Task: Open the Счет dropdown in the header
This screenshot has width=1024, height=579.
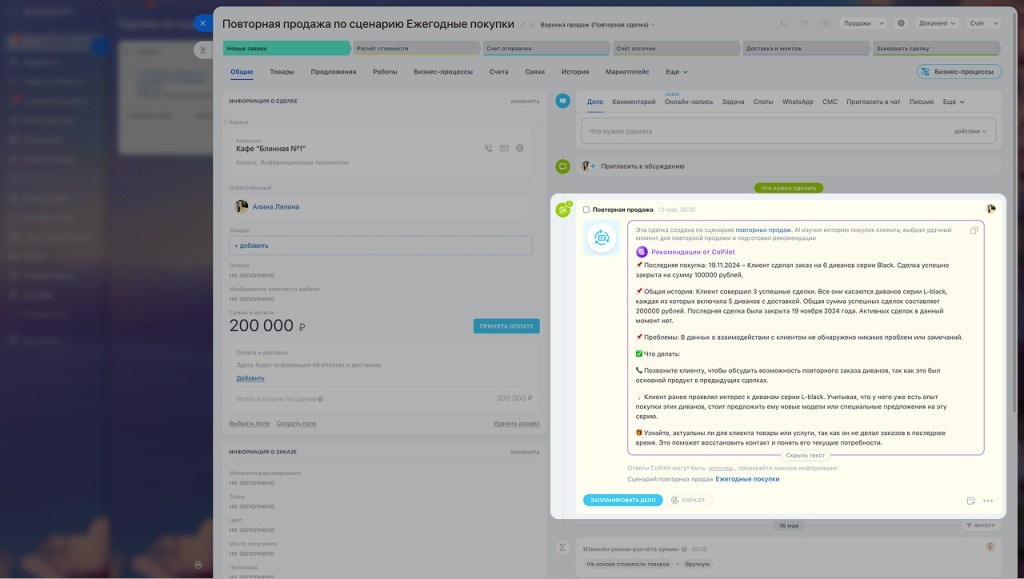Action: 981,23
